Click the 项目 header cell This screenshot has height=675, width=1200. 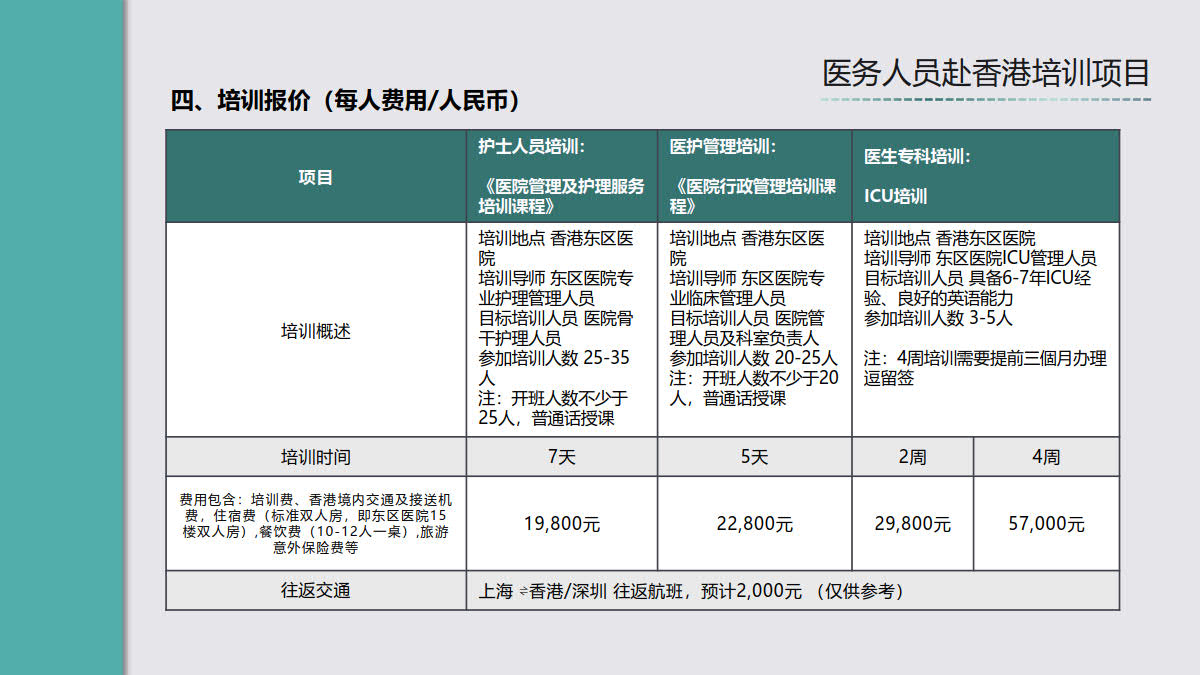point(316,177)
